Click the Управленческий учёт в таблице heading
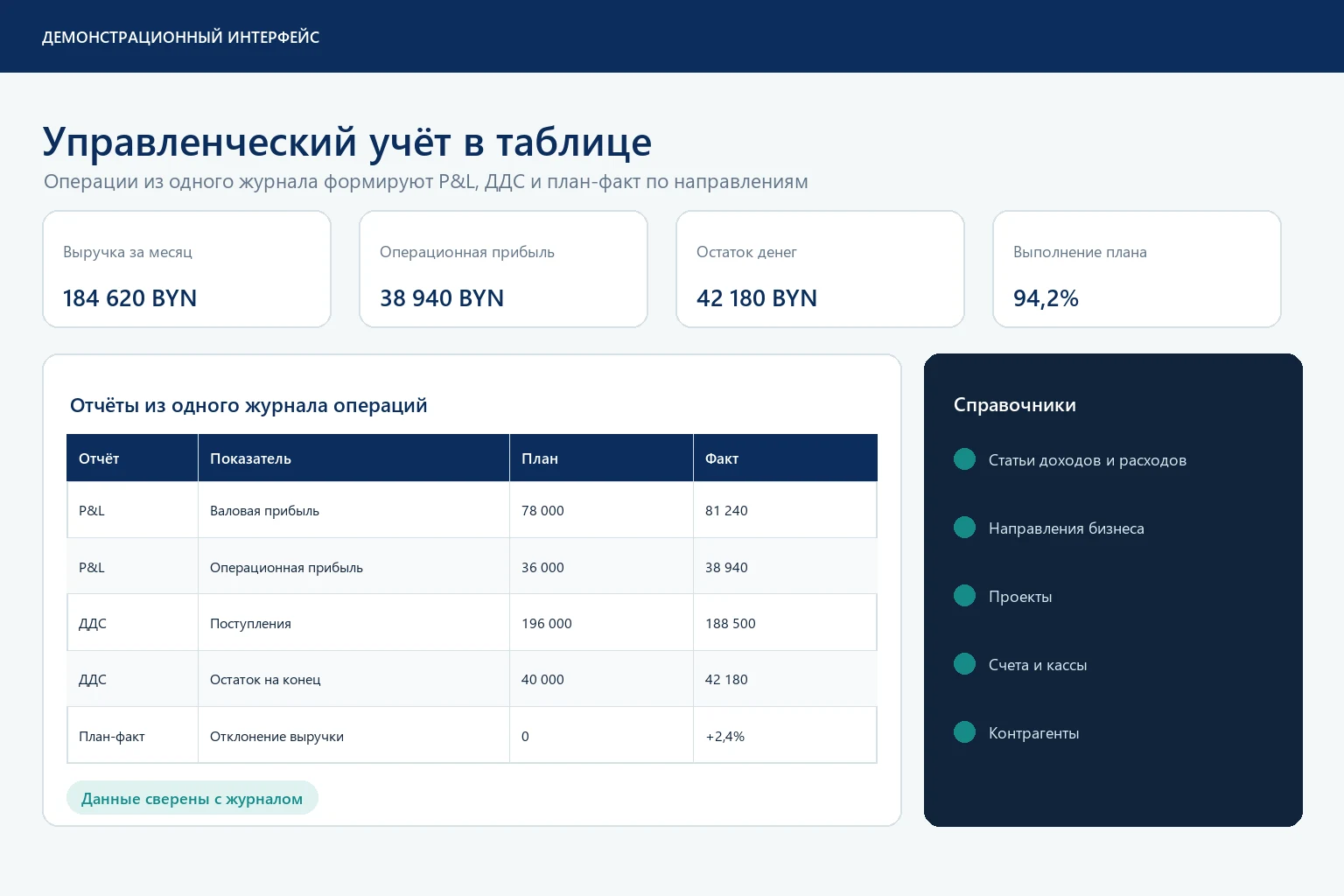This screenshot has width=1344, height=896. (x=347, y=142)
